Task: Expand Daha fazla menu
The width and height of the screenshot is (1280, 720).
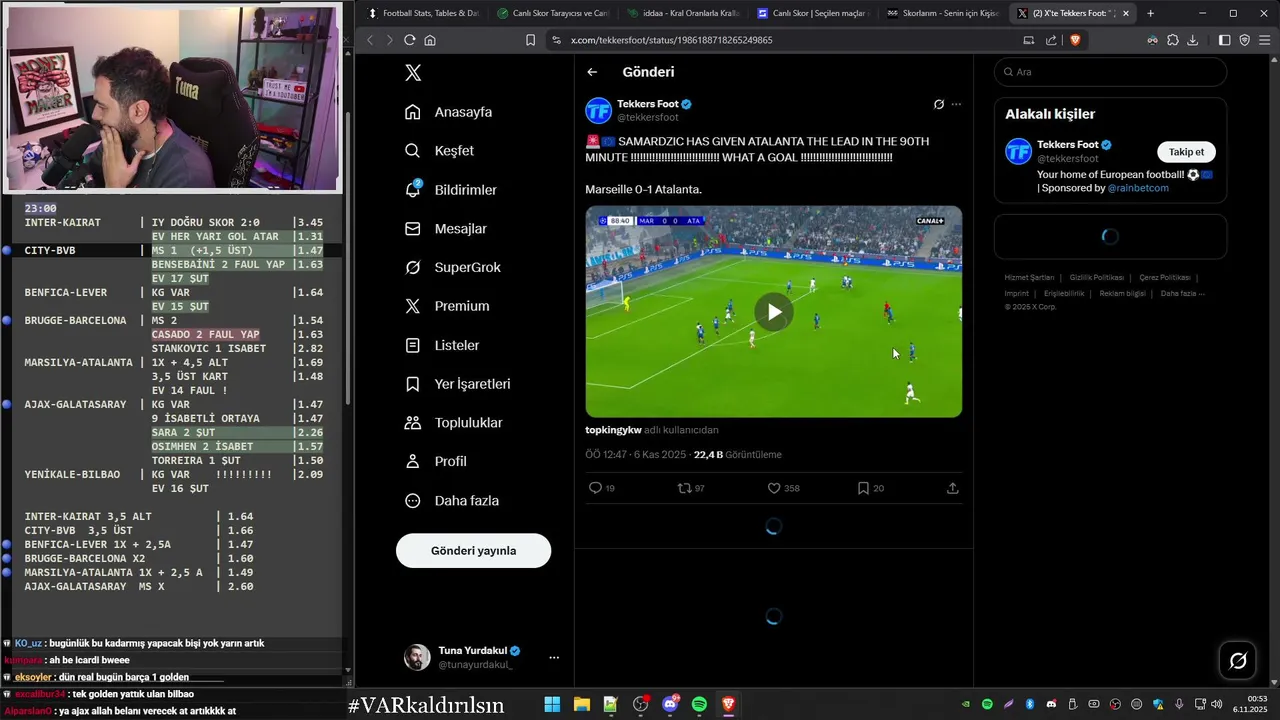Action: [x=452, y=501]
